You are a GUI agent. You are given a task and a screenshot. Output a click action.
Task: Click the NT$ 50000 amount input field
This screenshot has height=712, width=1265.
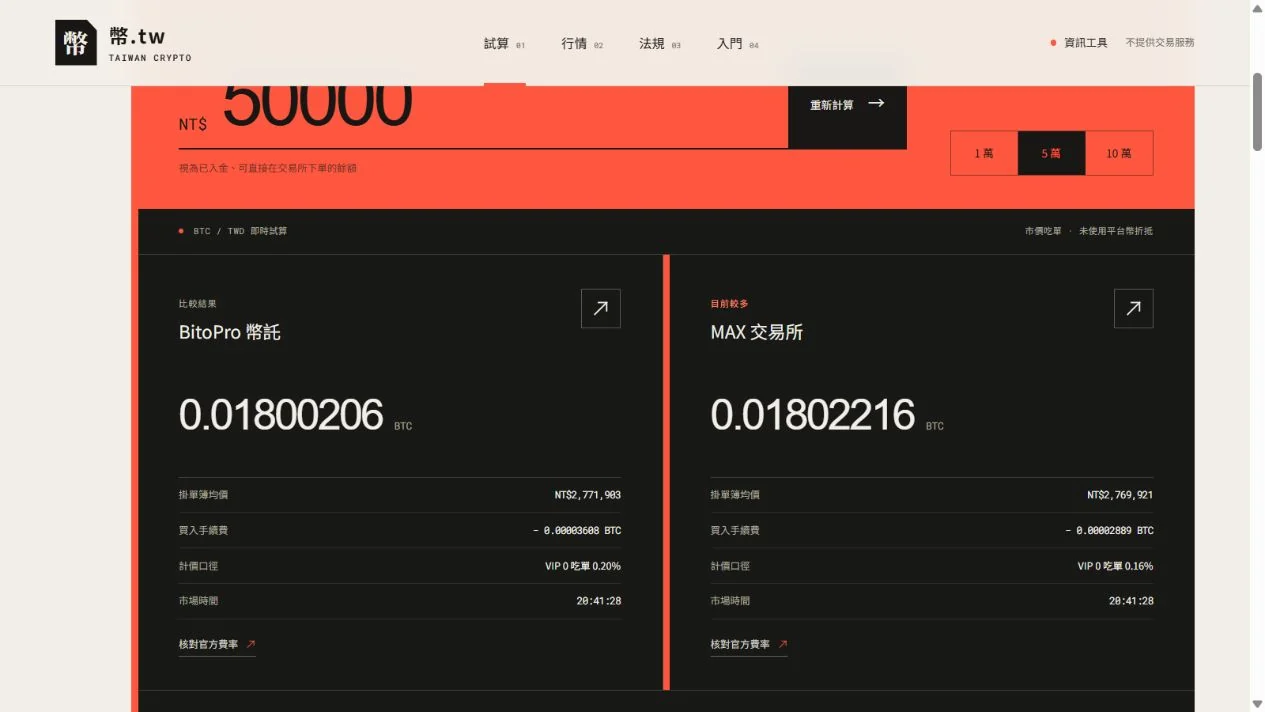483,117
